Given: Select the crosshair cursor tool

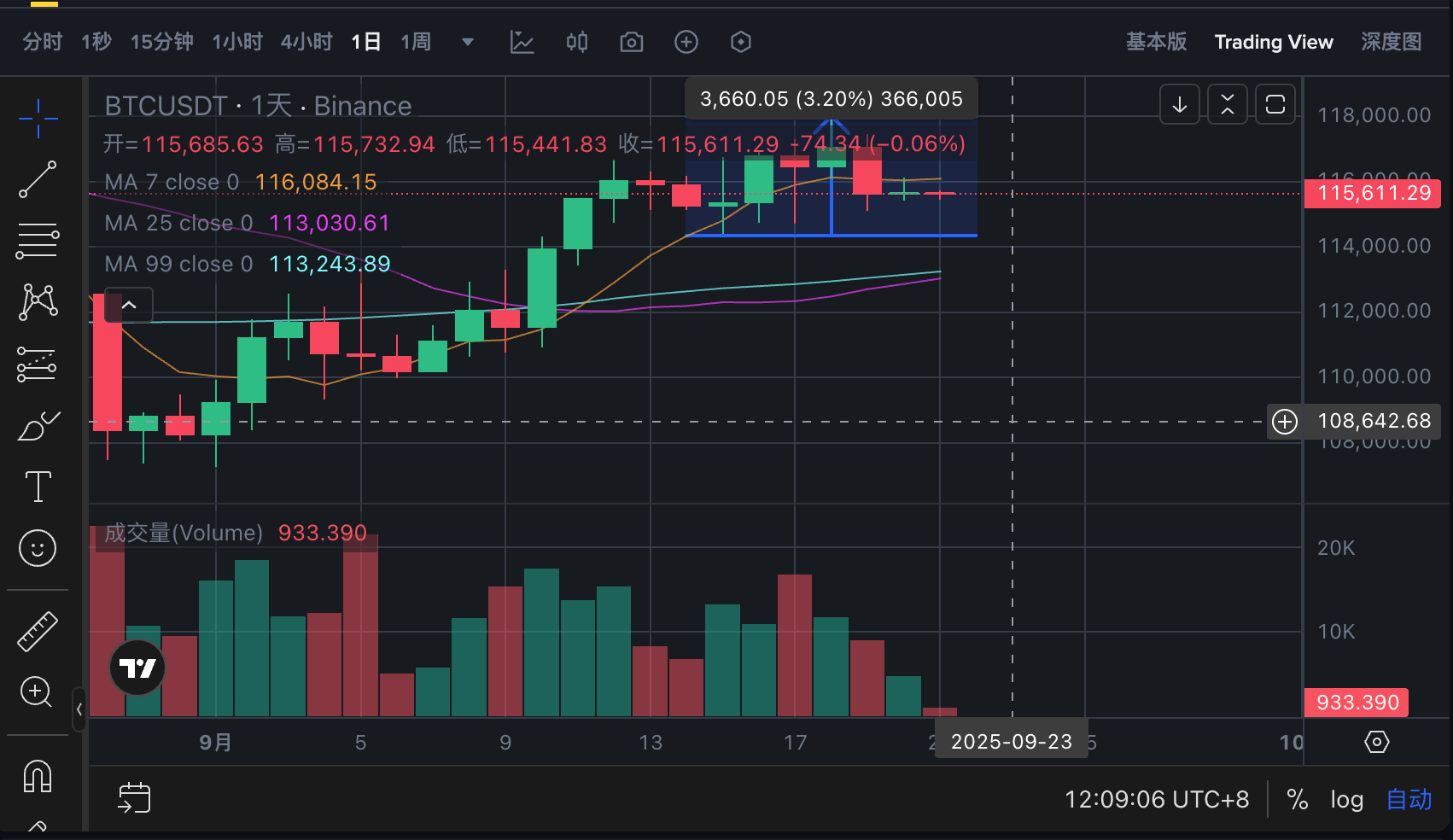Looking at the screenshot, I should coord(38,119).
